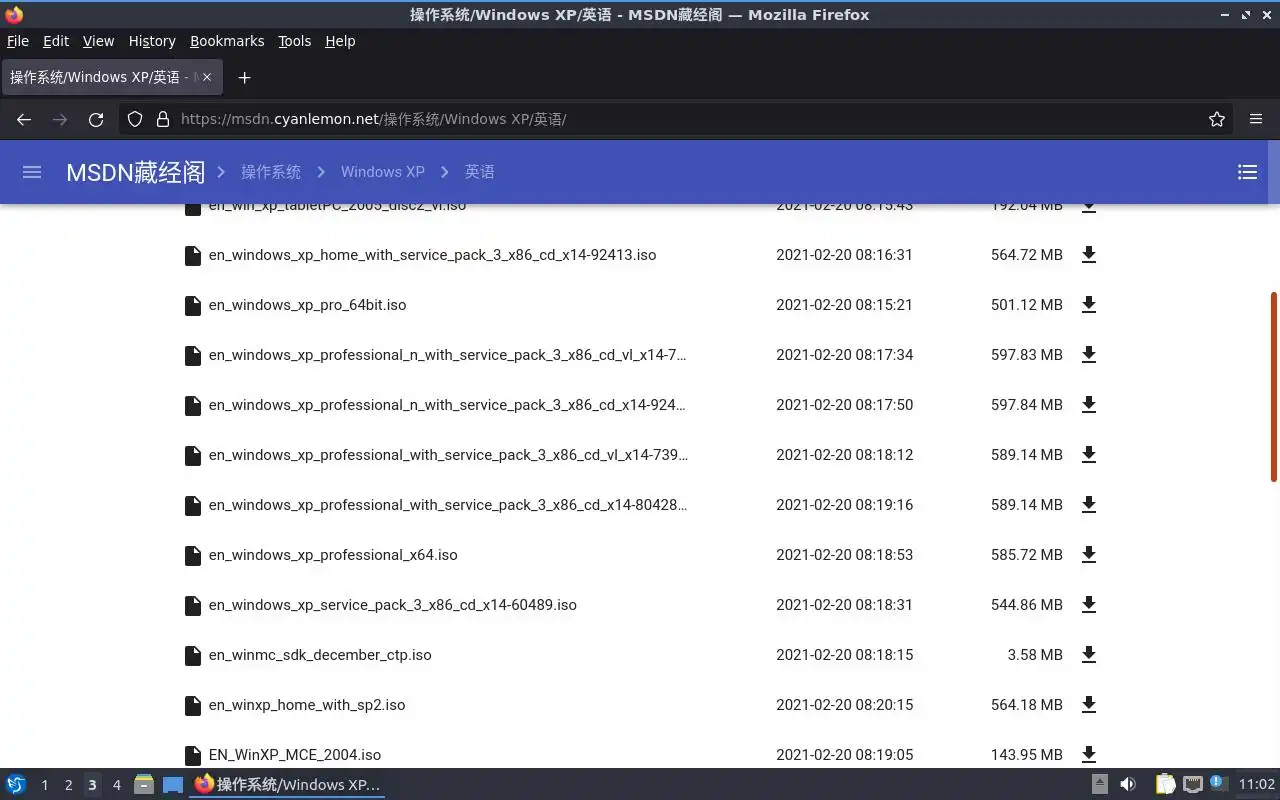Screen dimensions: 1280x800
Task: Open en_windows_xp_home_with_service_pack_3 file name
Action: (x=432, y=255)
